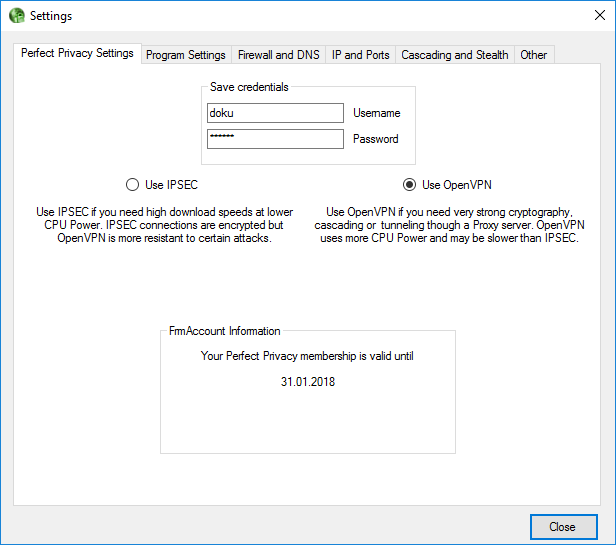Screen dimensions: 616x545
Task: Click the Settings window title text
Action: coord(51,16)
